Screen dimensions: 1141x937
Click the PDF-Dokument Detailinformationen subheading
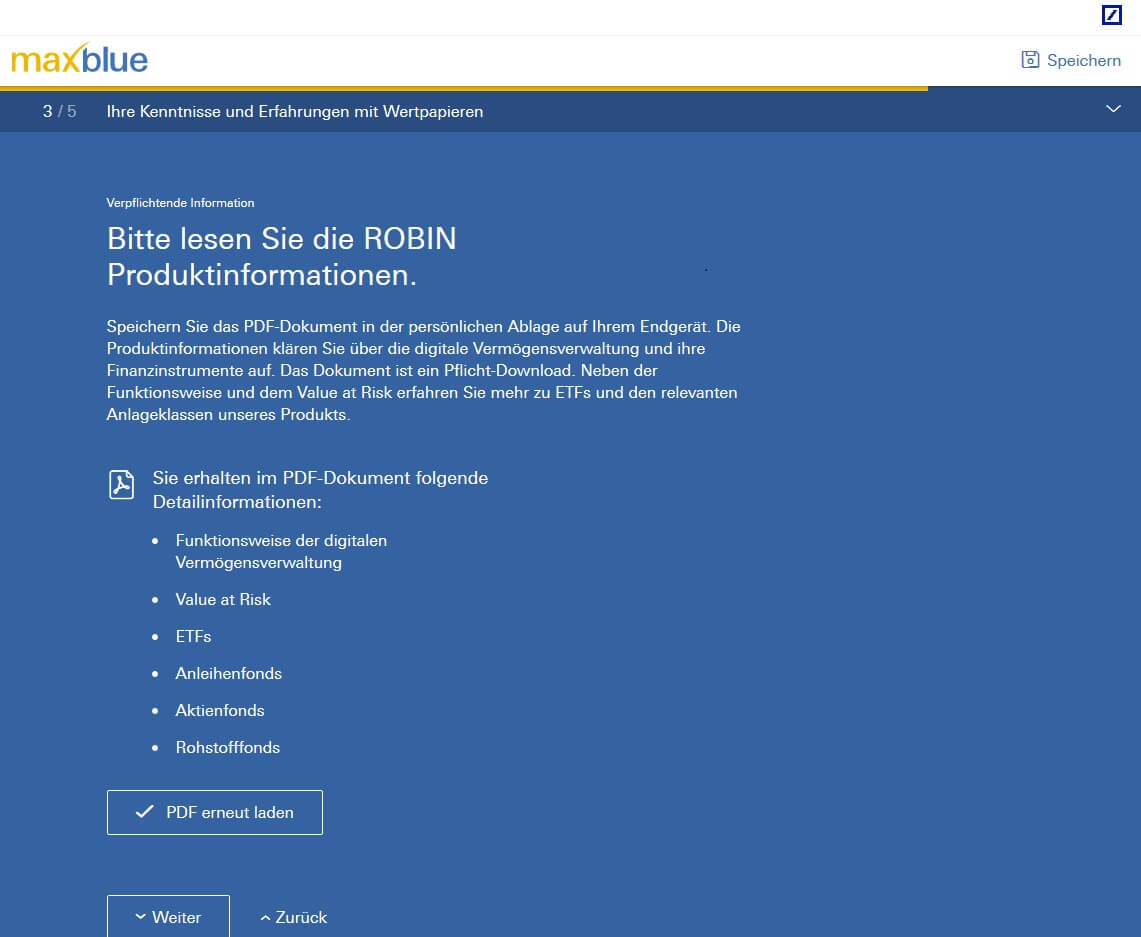tap(320, 490)
